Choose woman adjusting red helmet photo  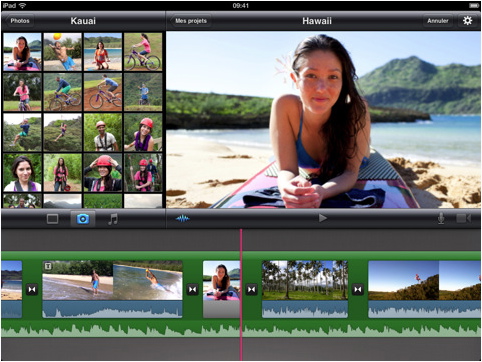click(x=103, y=172)
